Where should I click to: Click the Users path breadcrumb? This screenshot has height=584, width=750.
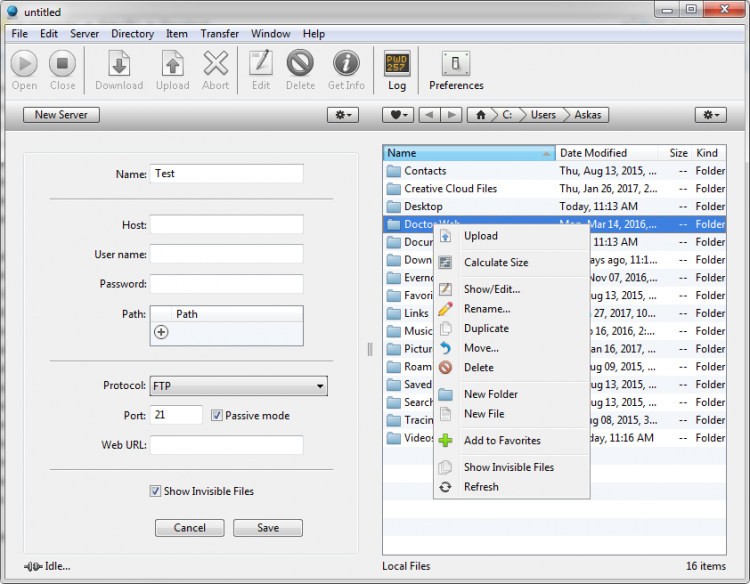543,115
